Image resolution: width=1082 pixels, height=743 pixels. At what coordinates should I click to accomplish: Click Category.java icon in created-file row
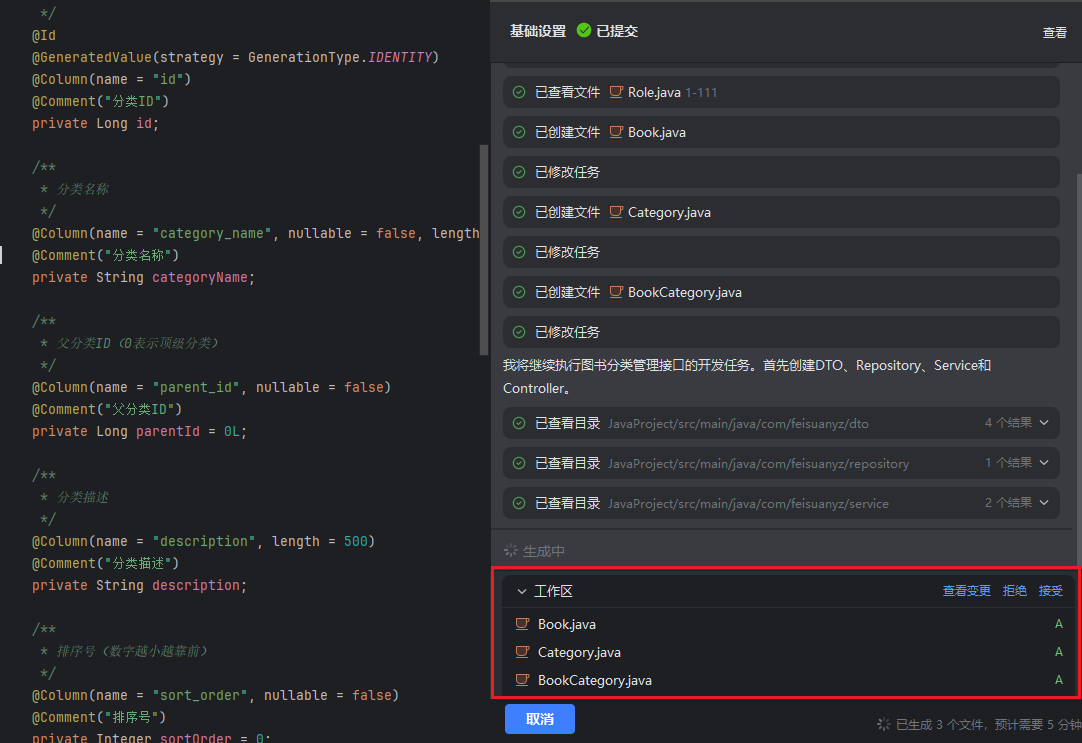616,212
